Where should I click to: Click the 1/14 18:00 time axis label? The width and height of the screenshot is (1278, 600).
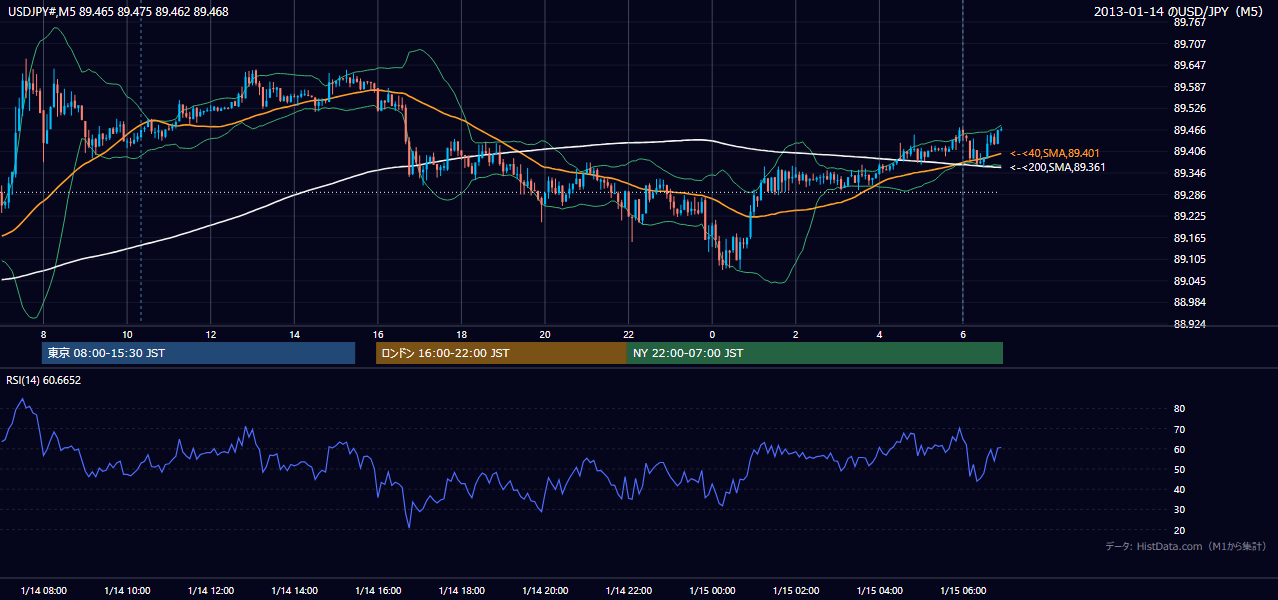click(461, 591)
